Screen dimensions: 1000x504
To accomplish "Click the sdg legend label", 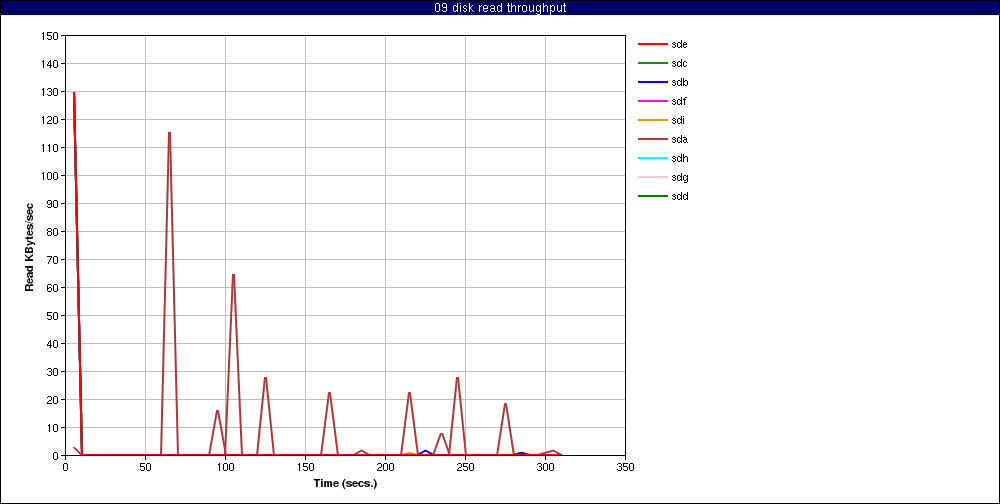I will click(679, 177).
